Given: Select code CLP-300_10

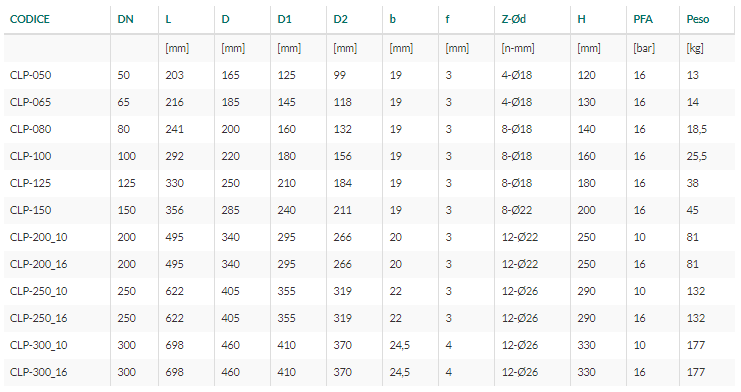Looking at the screenshot, I should (x=39, y=345).
